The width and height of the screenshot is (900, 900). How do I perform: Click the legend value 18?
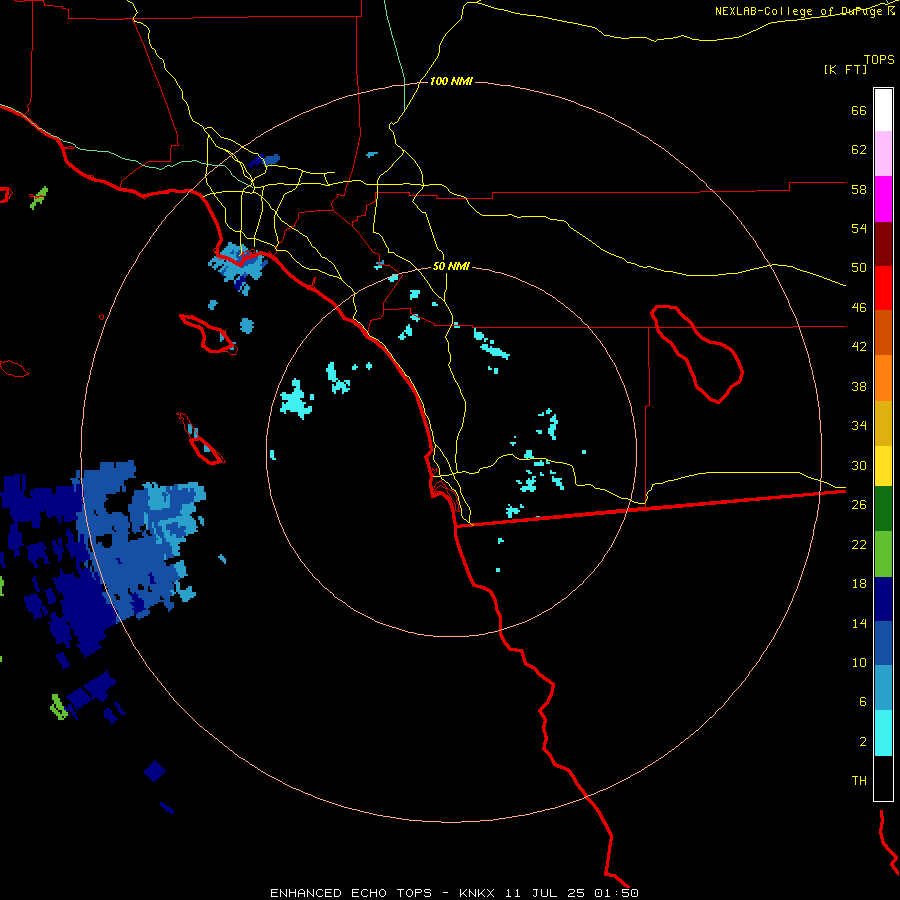(x=859, y=584)
